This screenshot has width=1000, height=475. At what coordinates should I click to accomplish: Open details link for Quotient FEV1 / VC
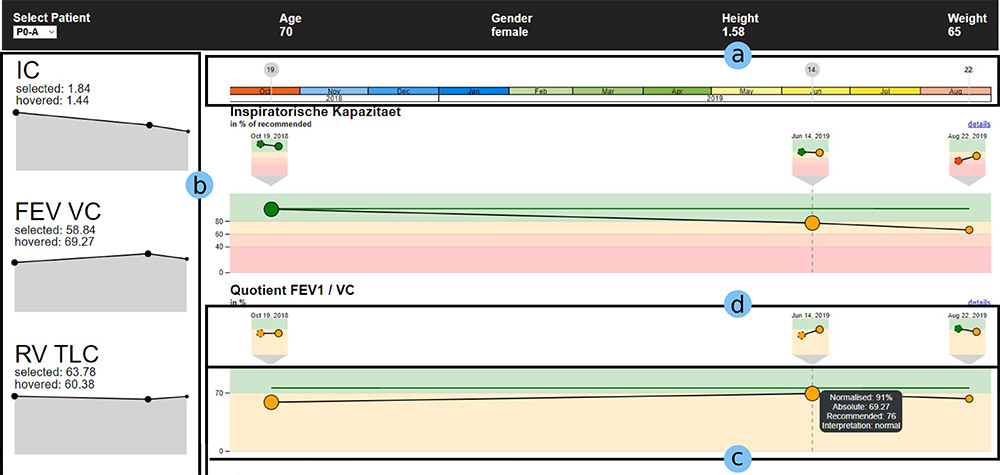[x=977, y=302]
